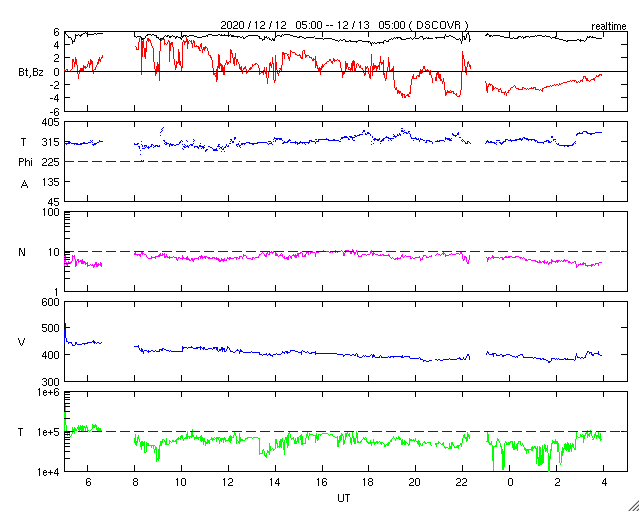
Task: Click the "16" hour tick on UT axis
Action: [x=322, y=483]
